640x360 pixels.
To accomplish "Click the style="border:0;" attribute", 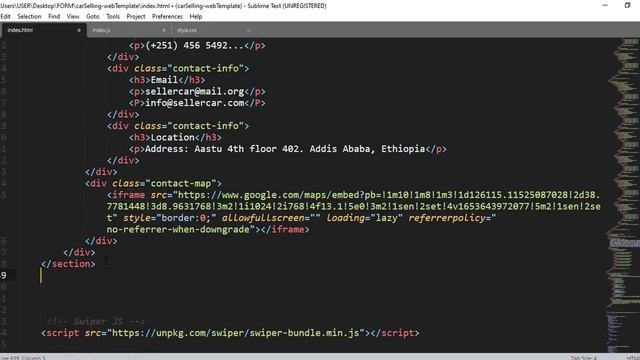I will click(x=169, y=218).
